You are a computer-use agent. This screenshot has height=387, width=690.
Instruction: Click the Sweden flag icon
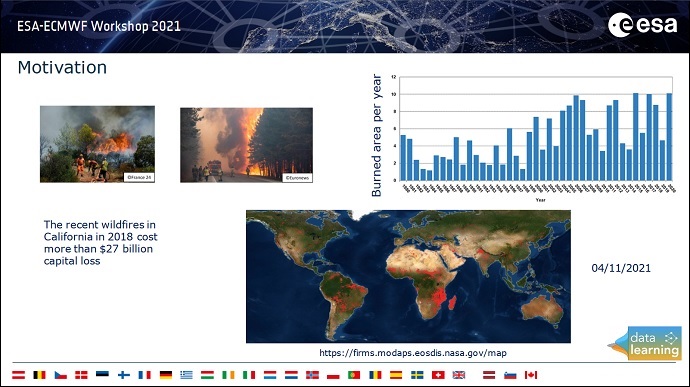click(417, 375)
